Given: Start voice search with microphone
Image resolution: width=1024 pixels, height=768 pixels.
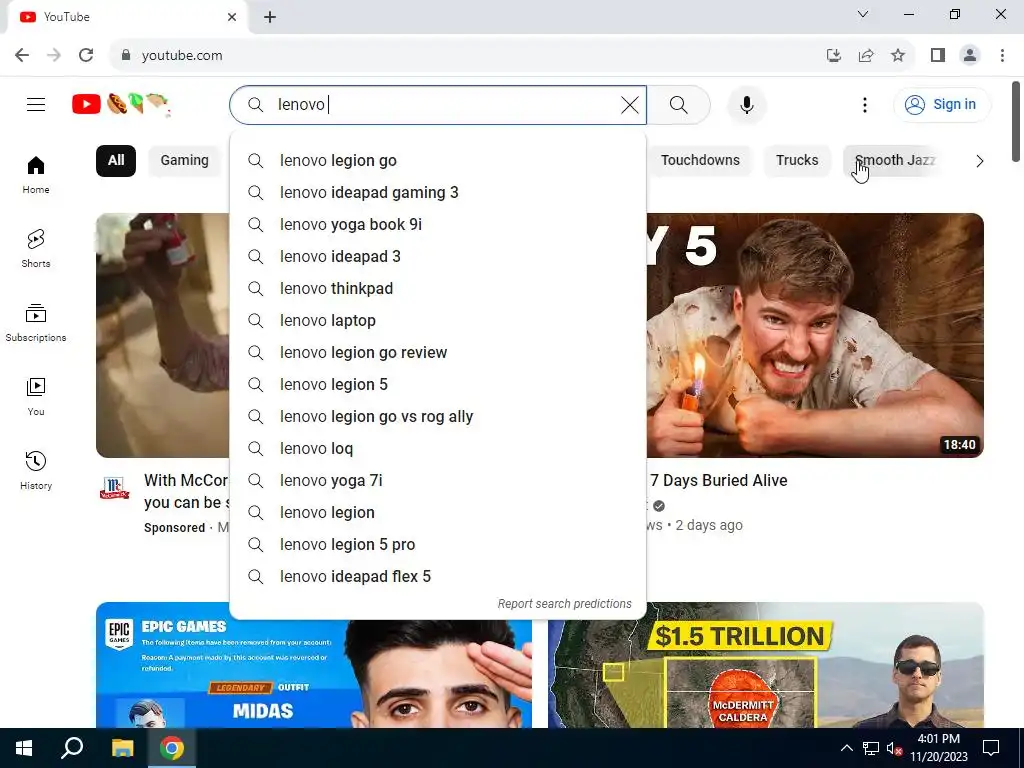Looking at the screenshot, I should tap(746, 104).
